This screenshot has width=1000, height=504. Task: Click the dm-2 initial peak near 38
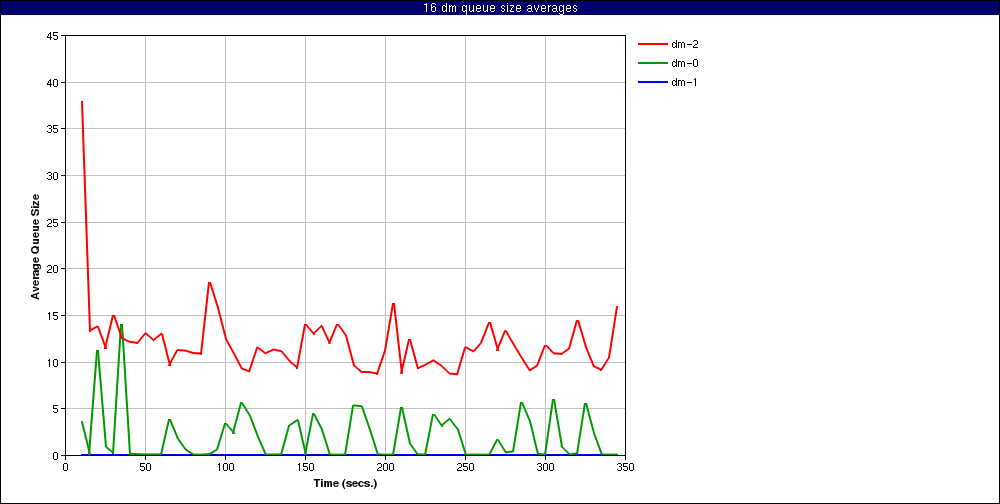click(x=82, y=101)
